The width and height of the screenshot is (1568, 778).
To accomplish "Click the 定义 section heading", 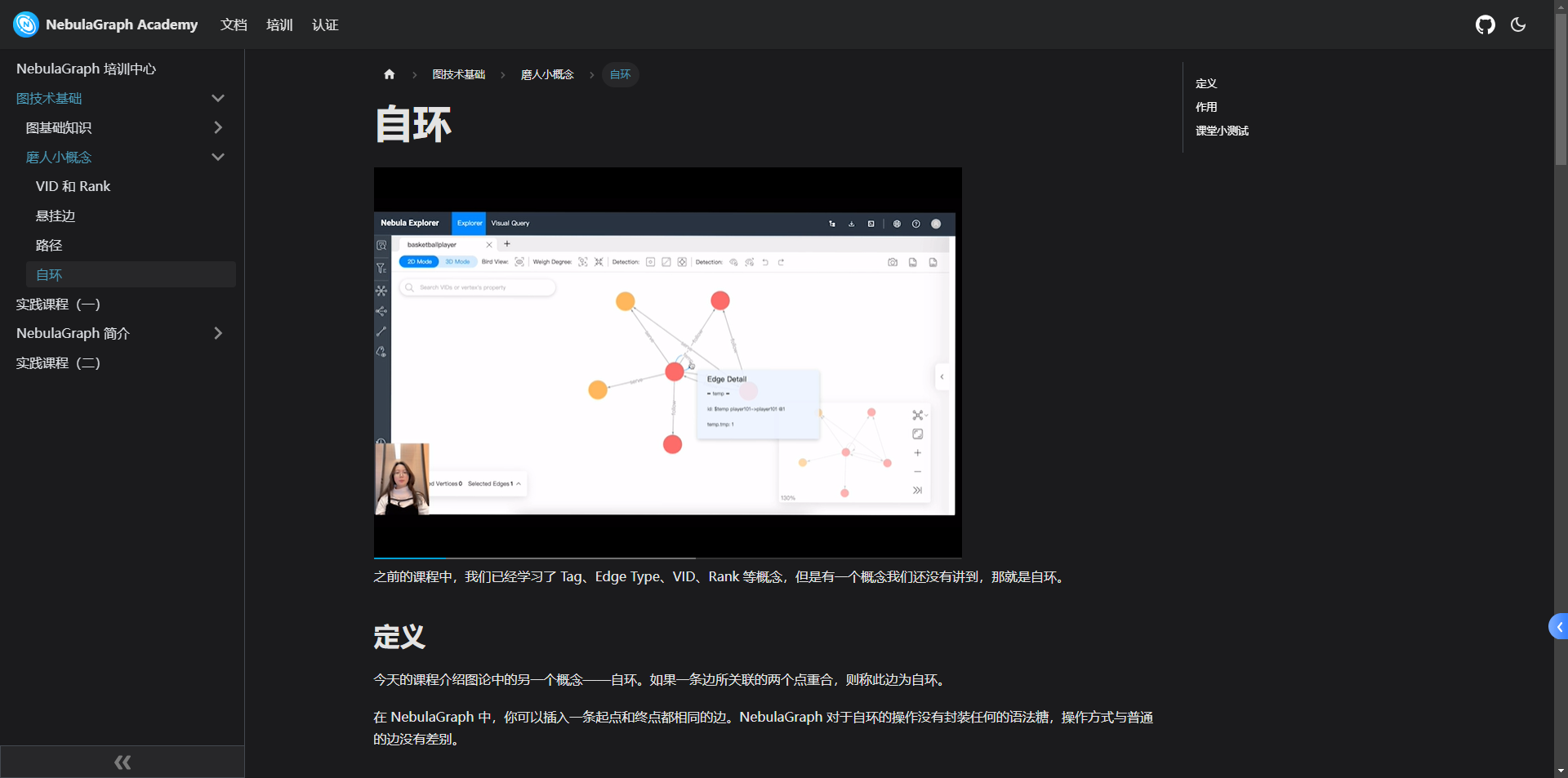I will [399, 636].
